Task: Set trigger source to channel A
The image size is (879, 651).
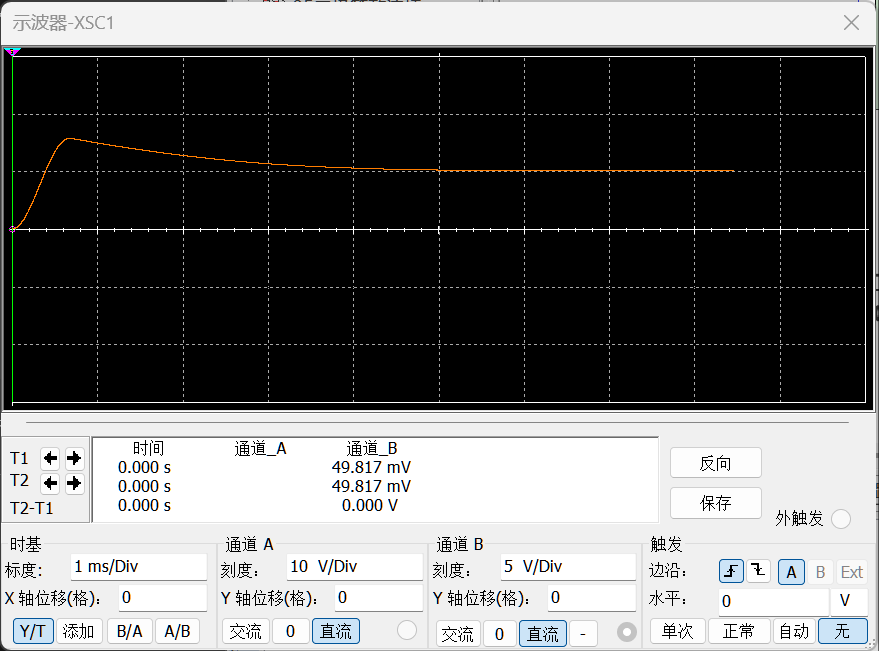Action: pos(791,572)
